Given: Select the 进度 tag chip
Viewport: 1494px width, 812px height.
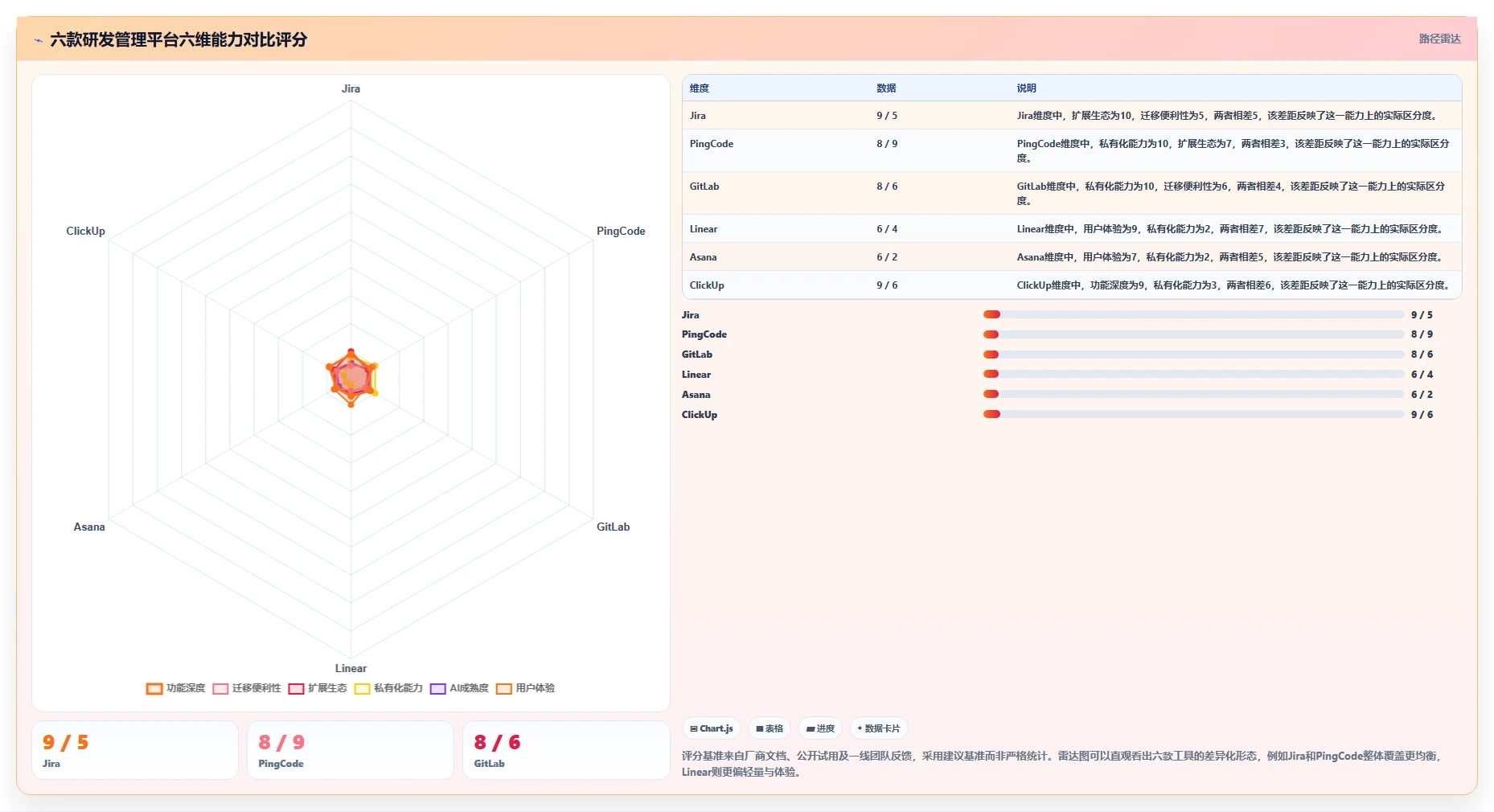Looking at the screenshot, I should click(820, 728).
